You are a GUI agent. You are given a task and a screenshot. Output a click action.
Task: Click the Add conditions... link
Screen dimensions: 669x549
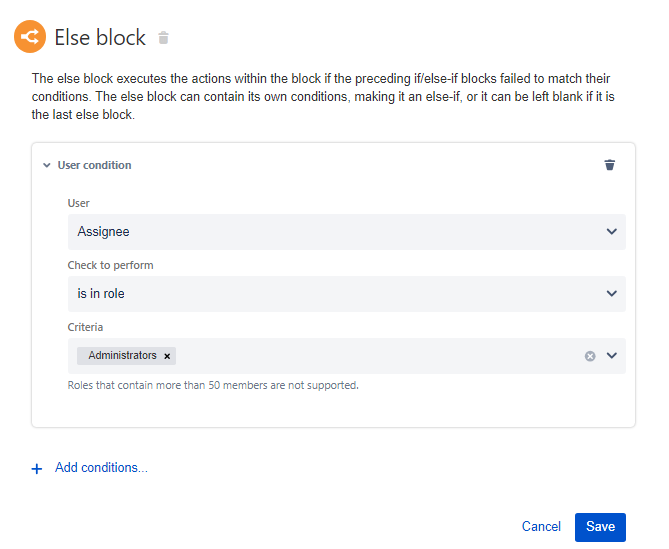point(101,468)
